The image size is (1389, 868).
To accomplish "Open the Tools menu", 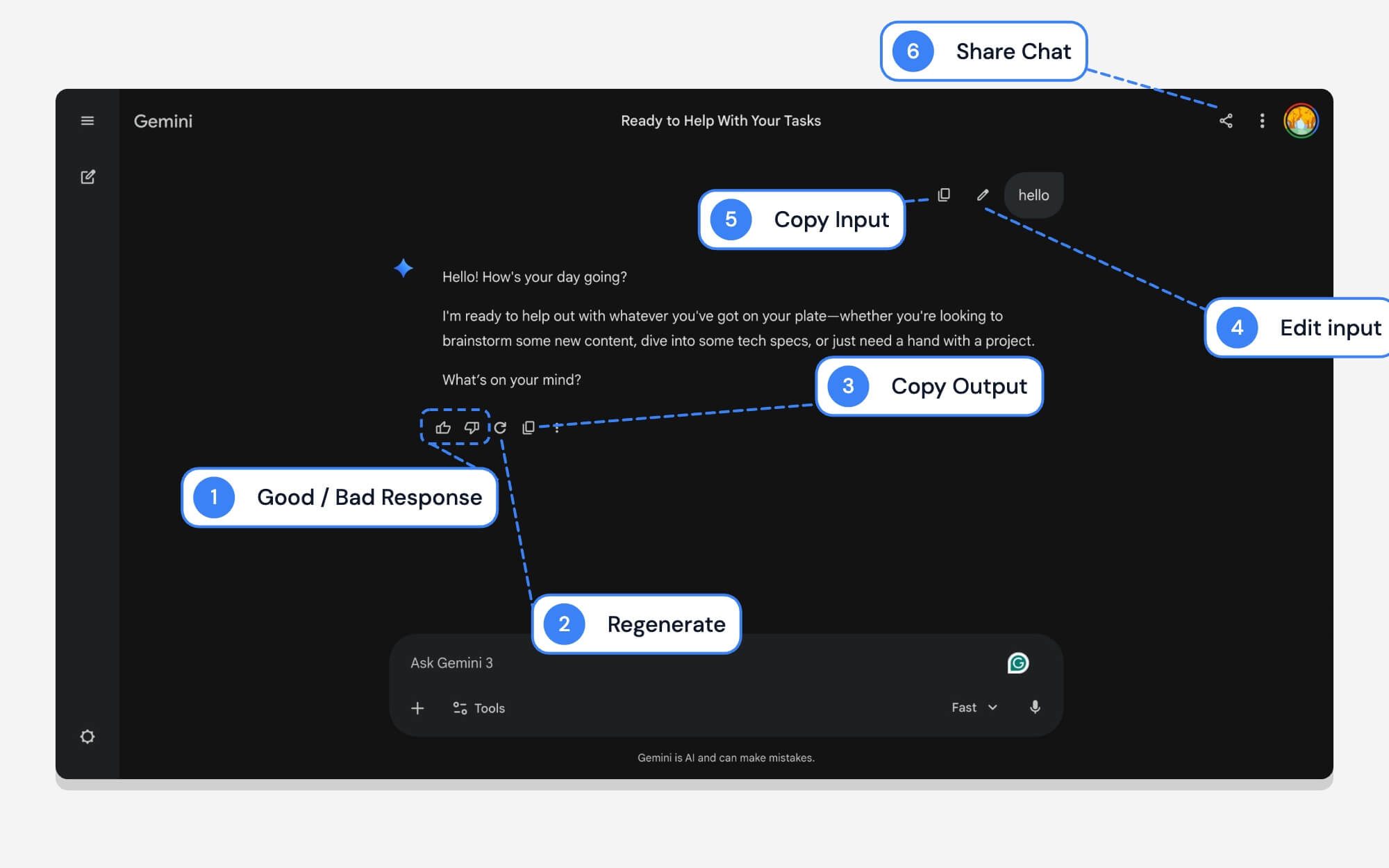I will coord(478,708).
